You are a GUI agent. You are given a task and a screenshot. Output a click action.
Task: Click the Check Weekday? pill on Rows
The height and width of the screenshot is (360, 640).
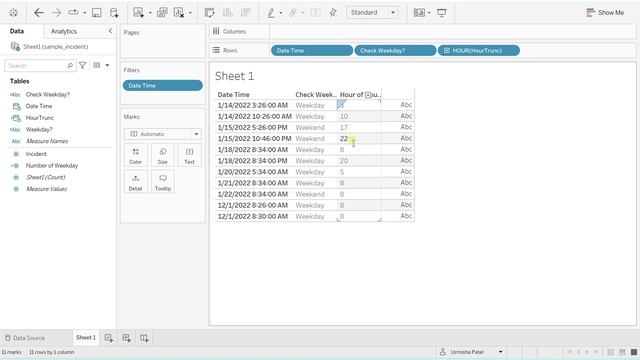[x=395, y=51]
